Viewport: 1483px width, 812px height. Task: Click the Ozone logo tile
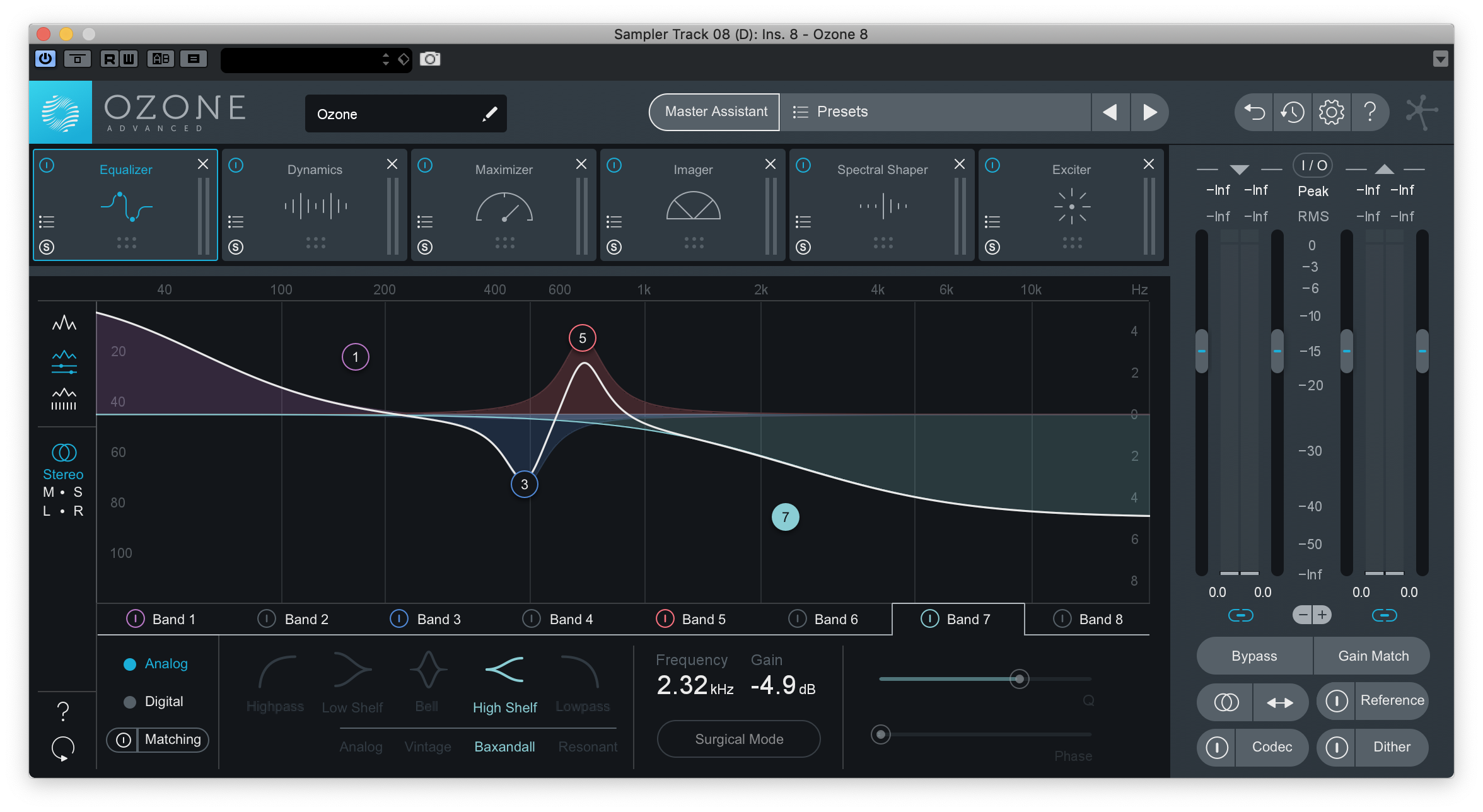click(61, 112)
